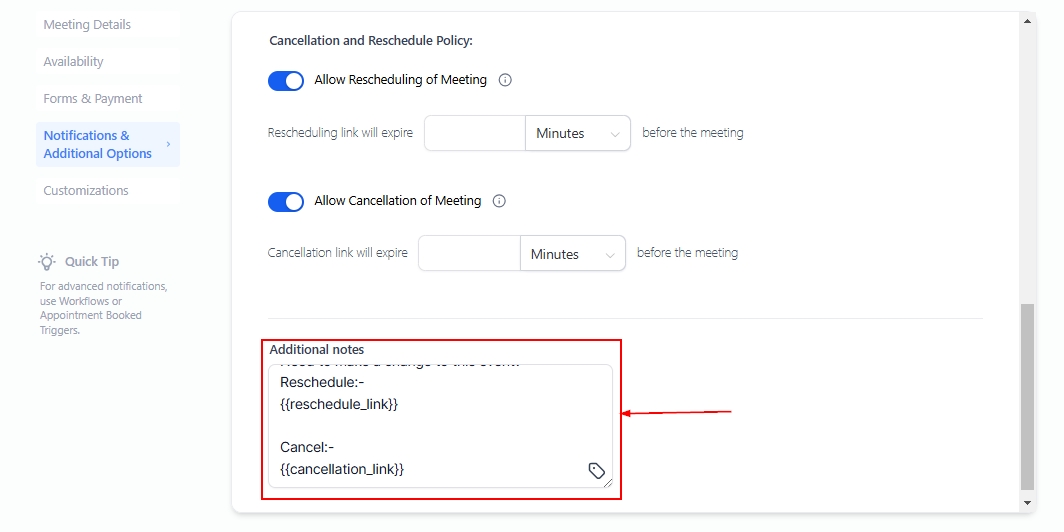The height and width of the screenshot is (532, 1064).
Task: Switch to the Availability tab
Action: click(73, 62)
